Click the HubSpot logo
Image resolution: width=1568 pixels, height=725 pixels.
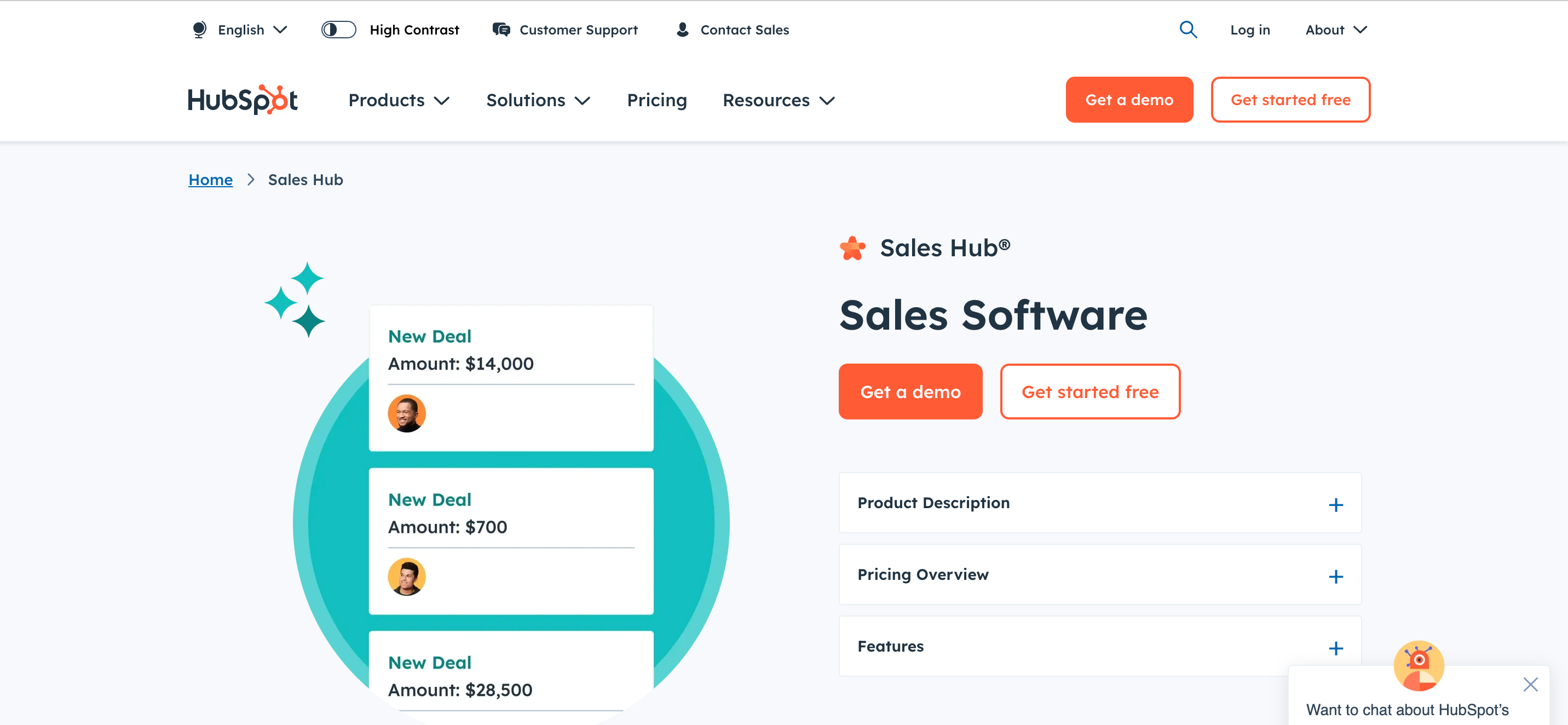click(241, 99)
